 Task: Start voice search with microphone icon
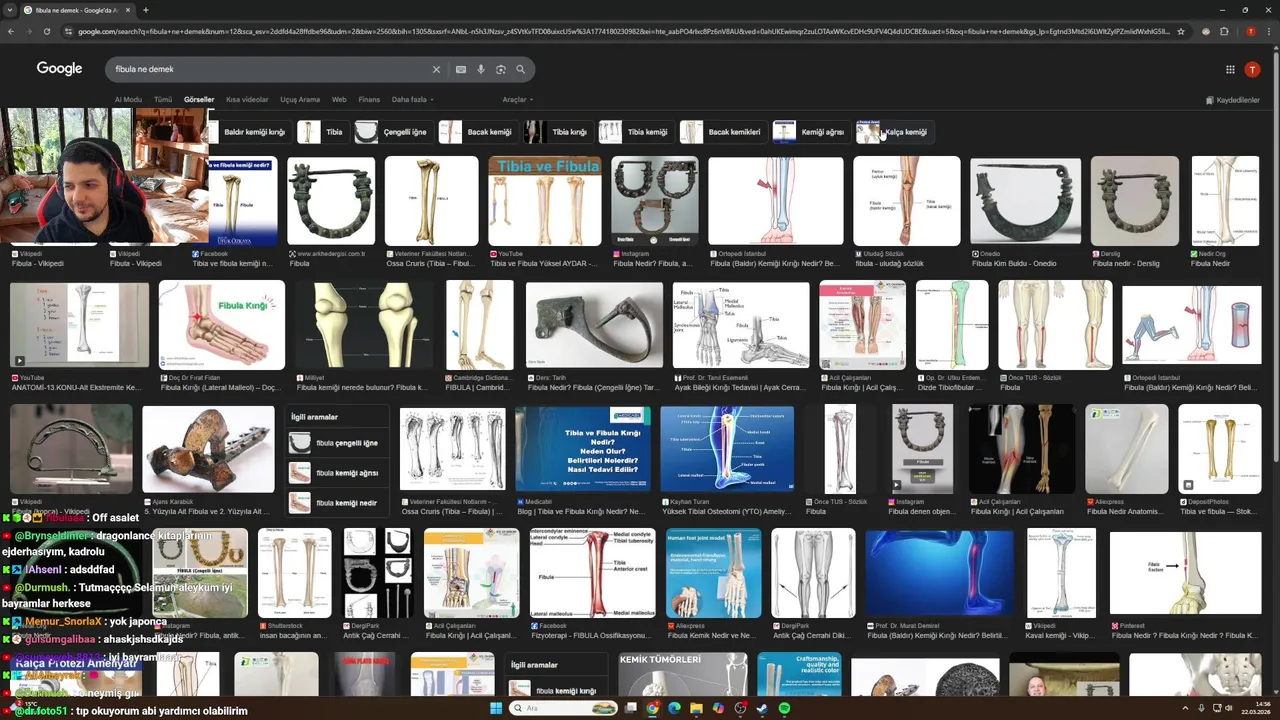click(481, 69)
